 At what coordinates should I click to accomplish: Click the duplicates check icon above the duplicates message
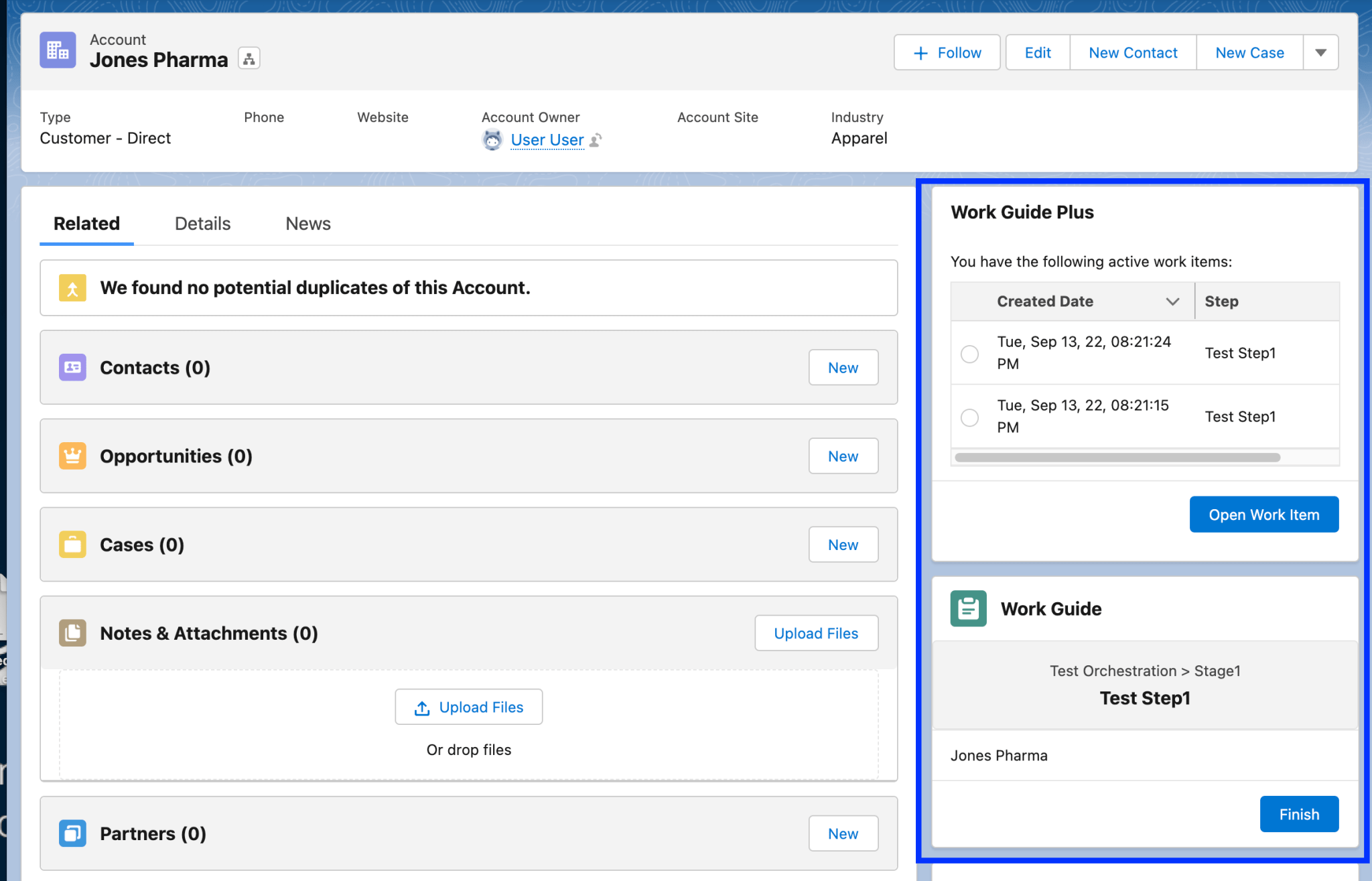pos(72,287)
